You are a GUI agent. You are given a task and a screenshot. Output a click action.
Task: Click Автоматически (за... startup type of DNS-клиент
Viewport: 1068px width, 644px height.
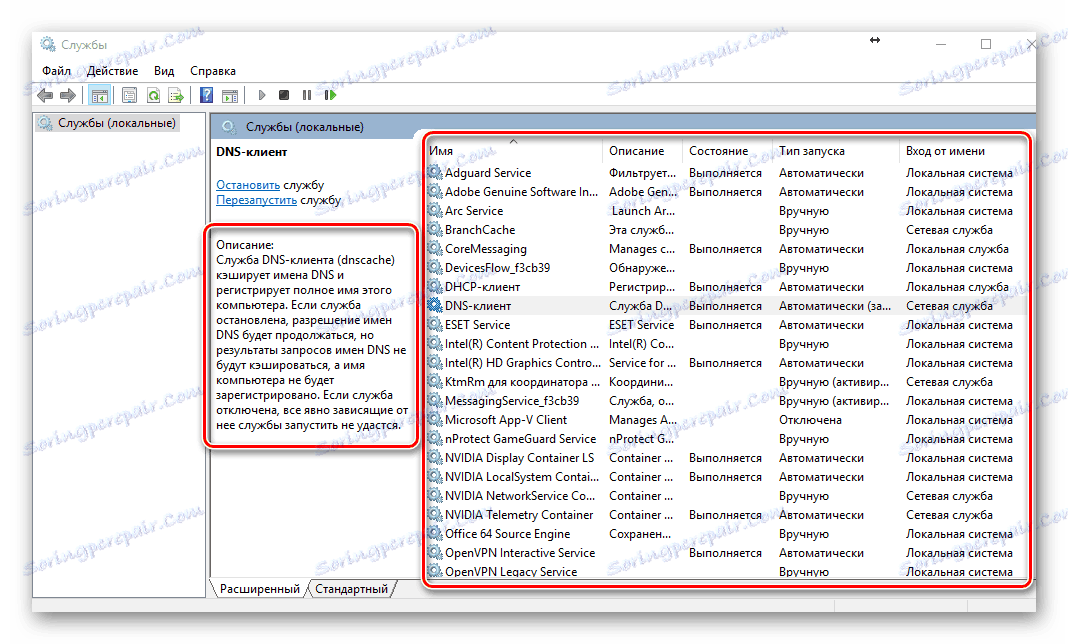(x=834, y=305)
